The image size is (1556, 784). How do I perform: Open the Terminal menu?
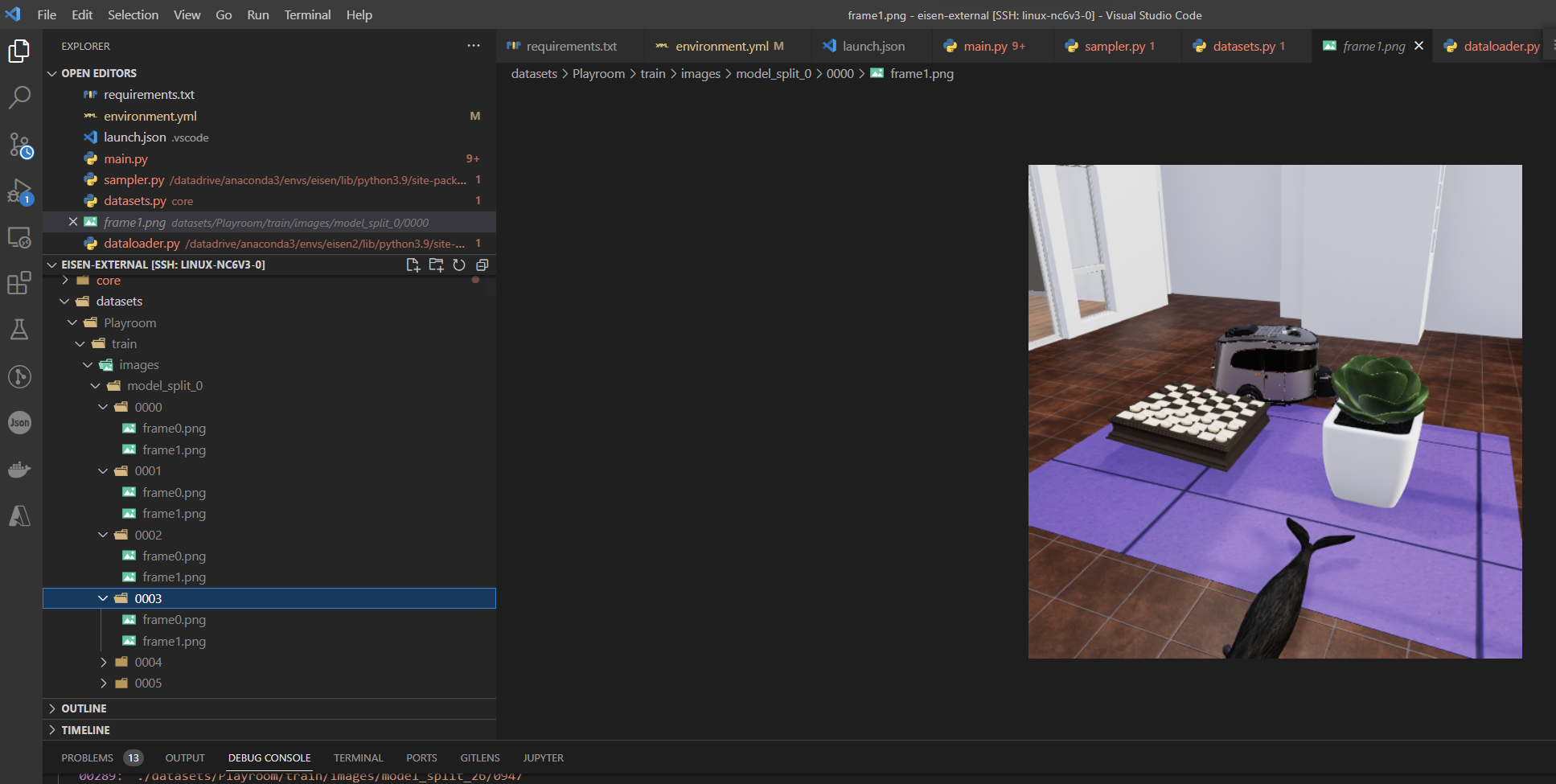(x=307, y=14)
